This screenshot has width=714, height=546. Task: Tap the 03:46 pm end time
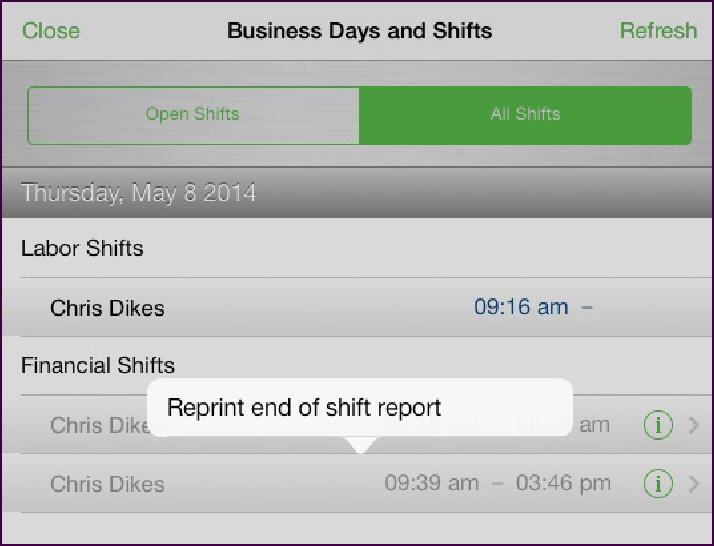[x=563, y=483]
